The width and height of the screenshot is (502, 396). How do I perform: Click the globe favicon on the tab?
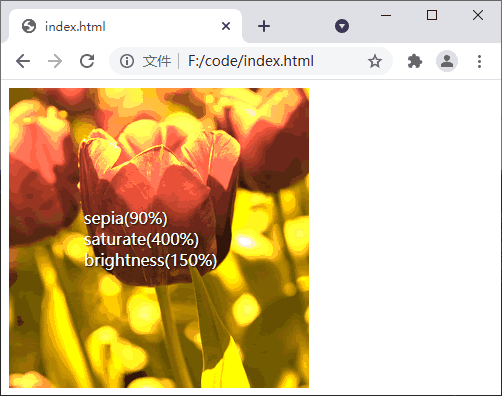(x=29, y=26)
